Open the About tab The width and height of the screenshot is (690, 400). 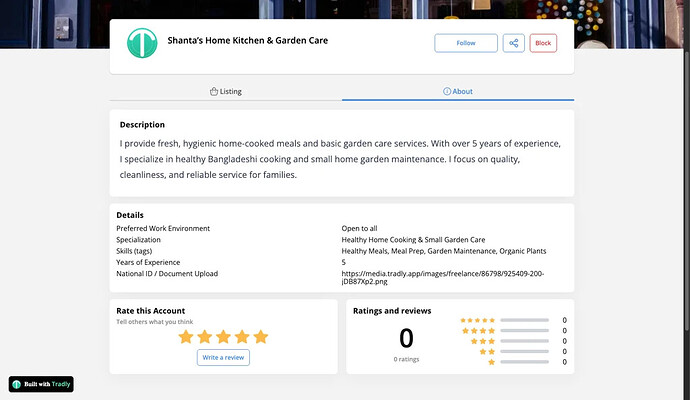pos(458,91)
